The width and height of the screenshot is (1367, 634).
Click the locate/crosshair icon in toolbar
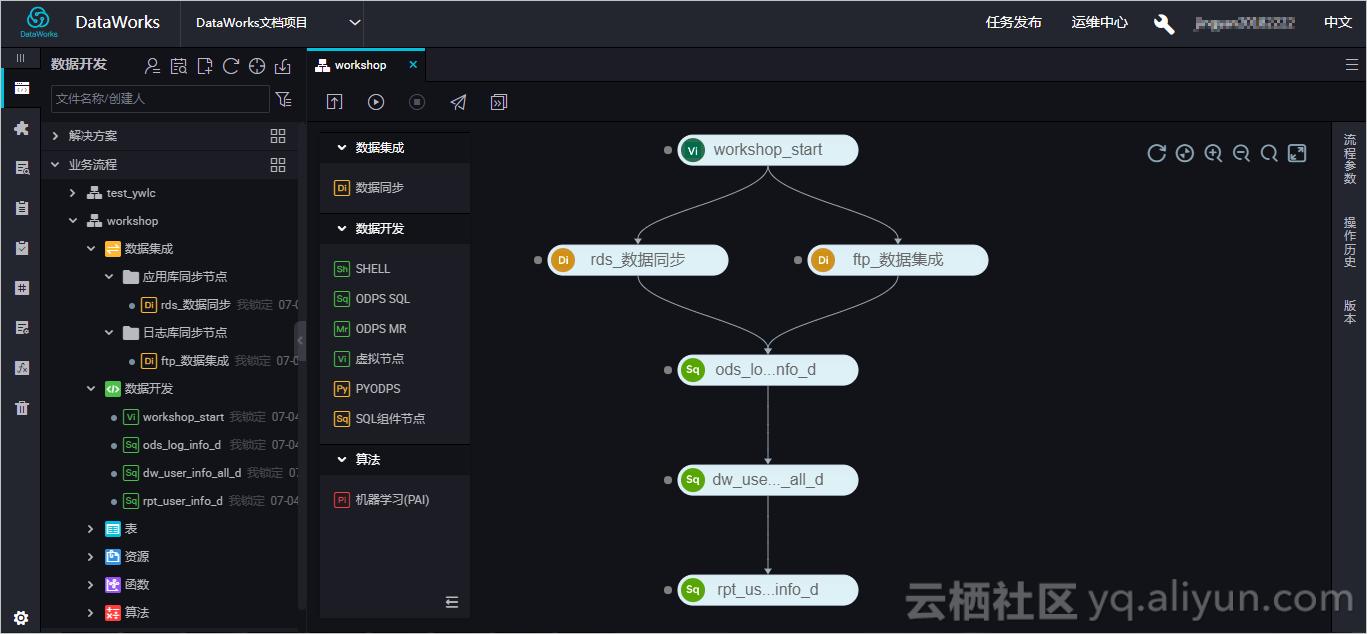(x=256, y=65)
